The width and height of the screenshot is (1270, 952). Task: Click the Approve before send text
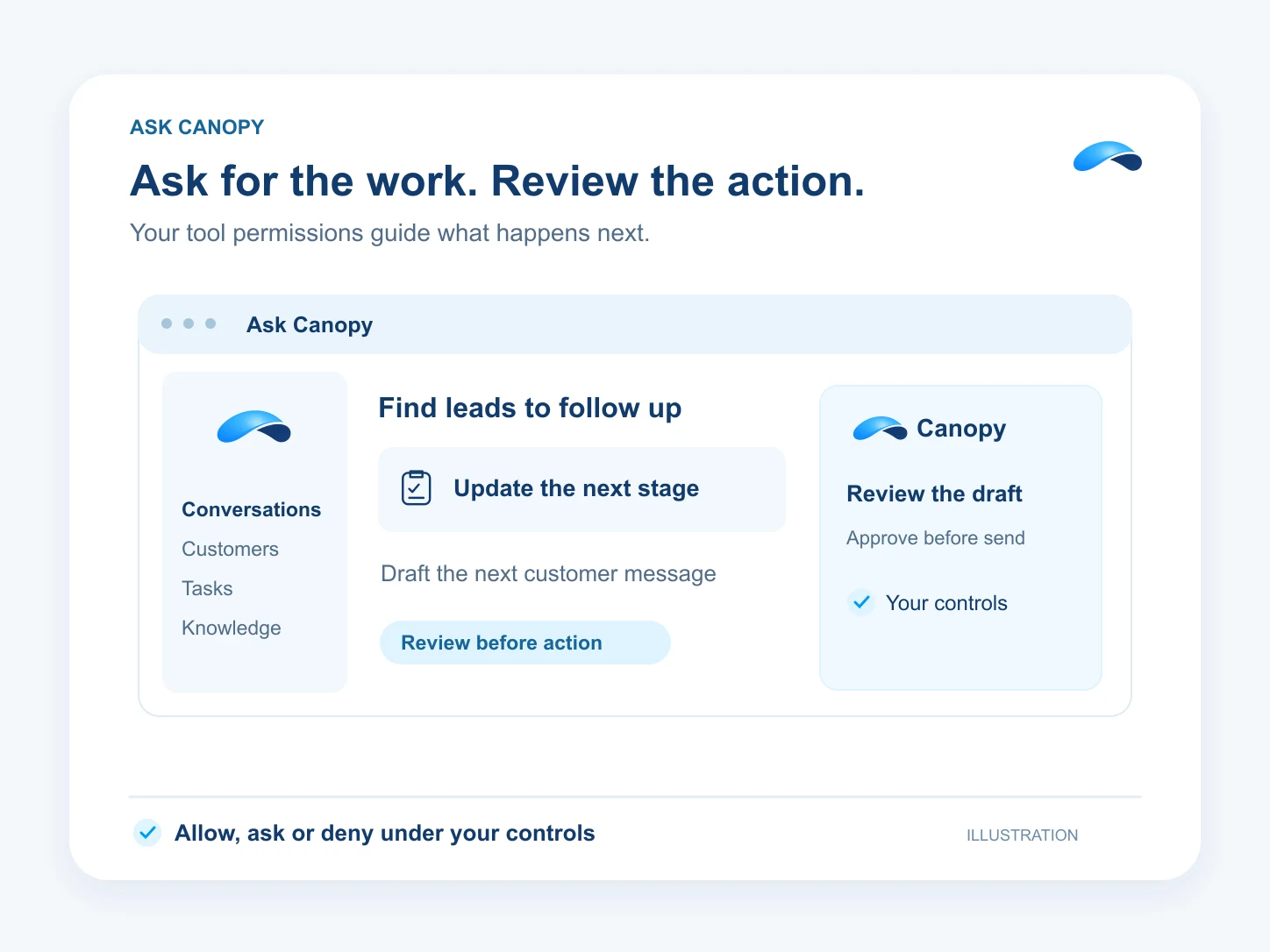(936, 537)
